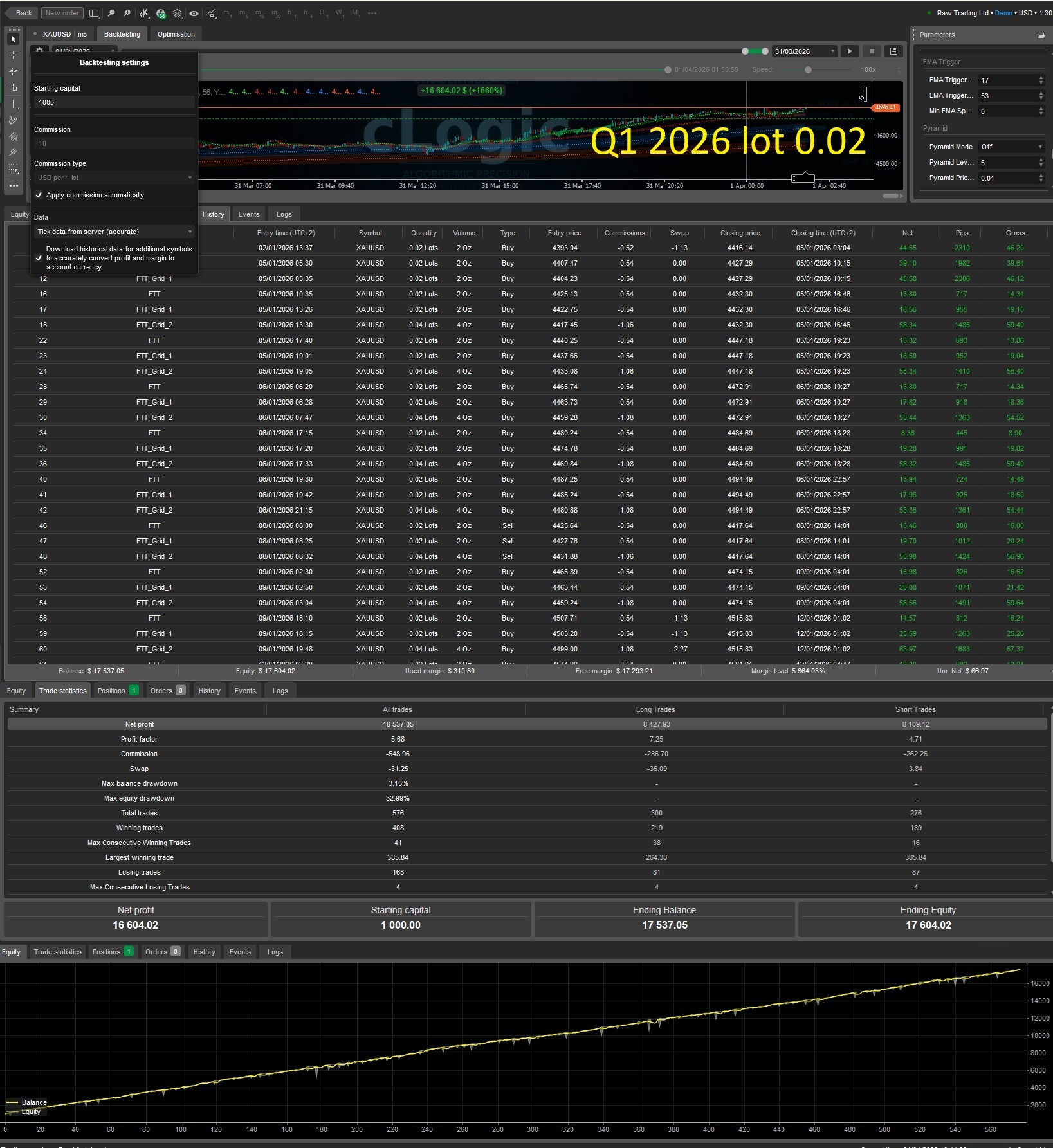Click the layers icon in the top toolbar
The image size is (1053, 1148).
pos(177,13)
